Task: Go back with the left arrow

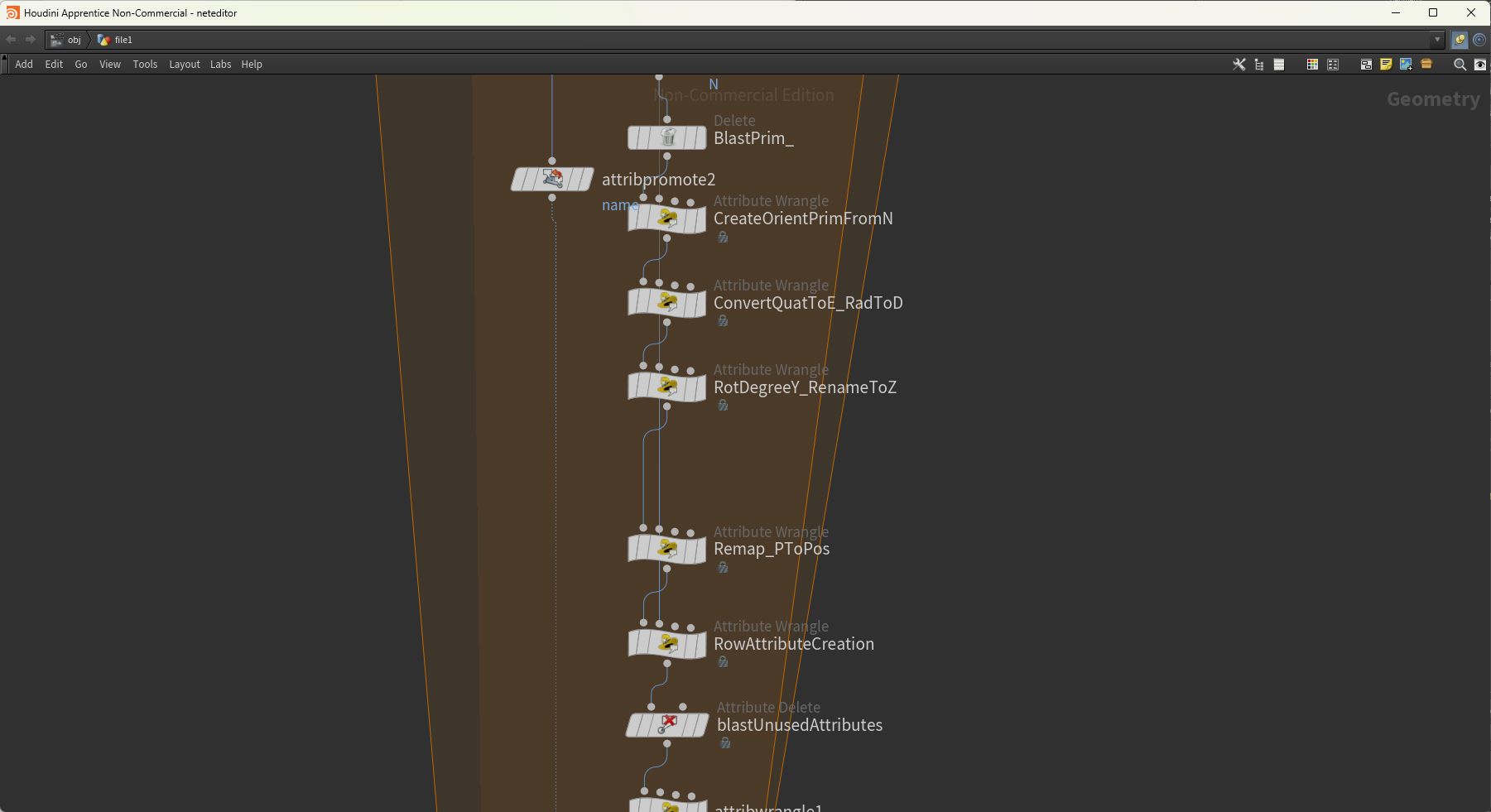Action: point(11,40)
